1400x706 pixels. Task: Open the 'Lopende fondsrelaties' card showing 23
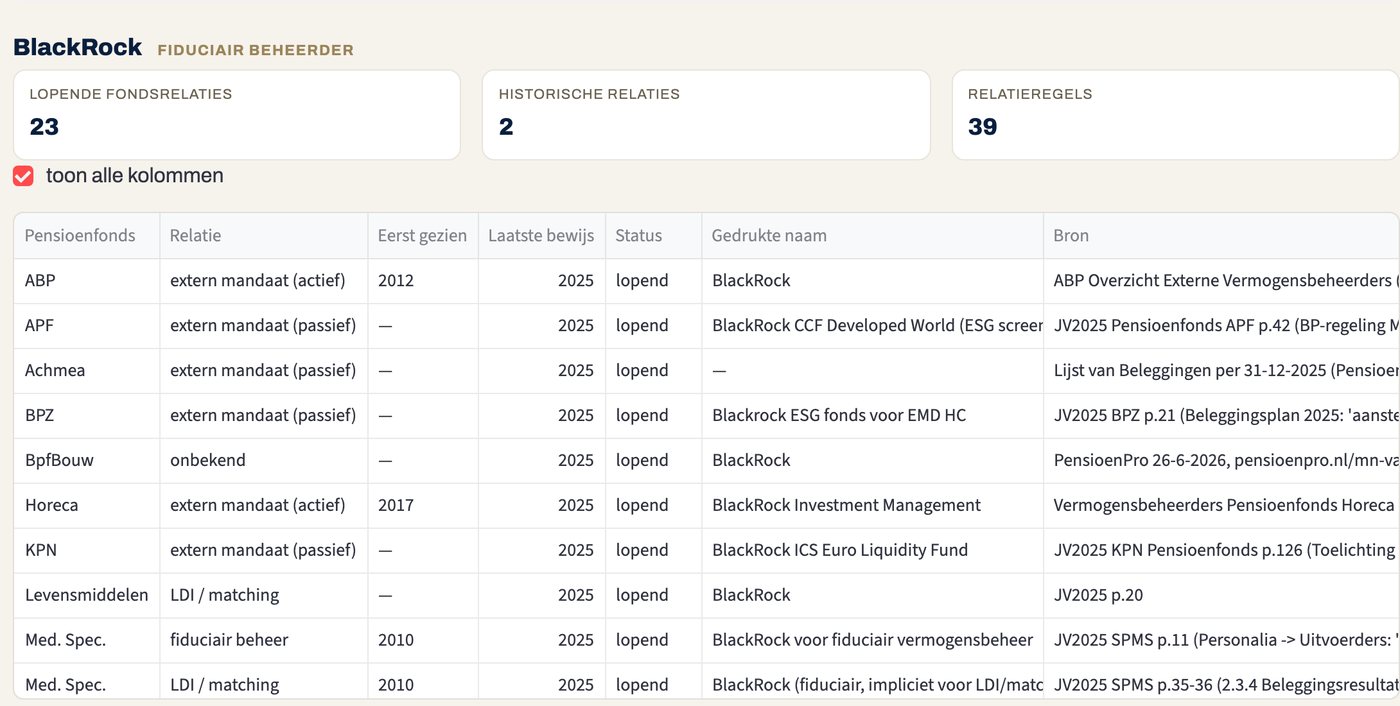pyautogui.click(x=236, y=115)
